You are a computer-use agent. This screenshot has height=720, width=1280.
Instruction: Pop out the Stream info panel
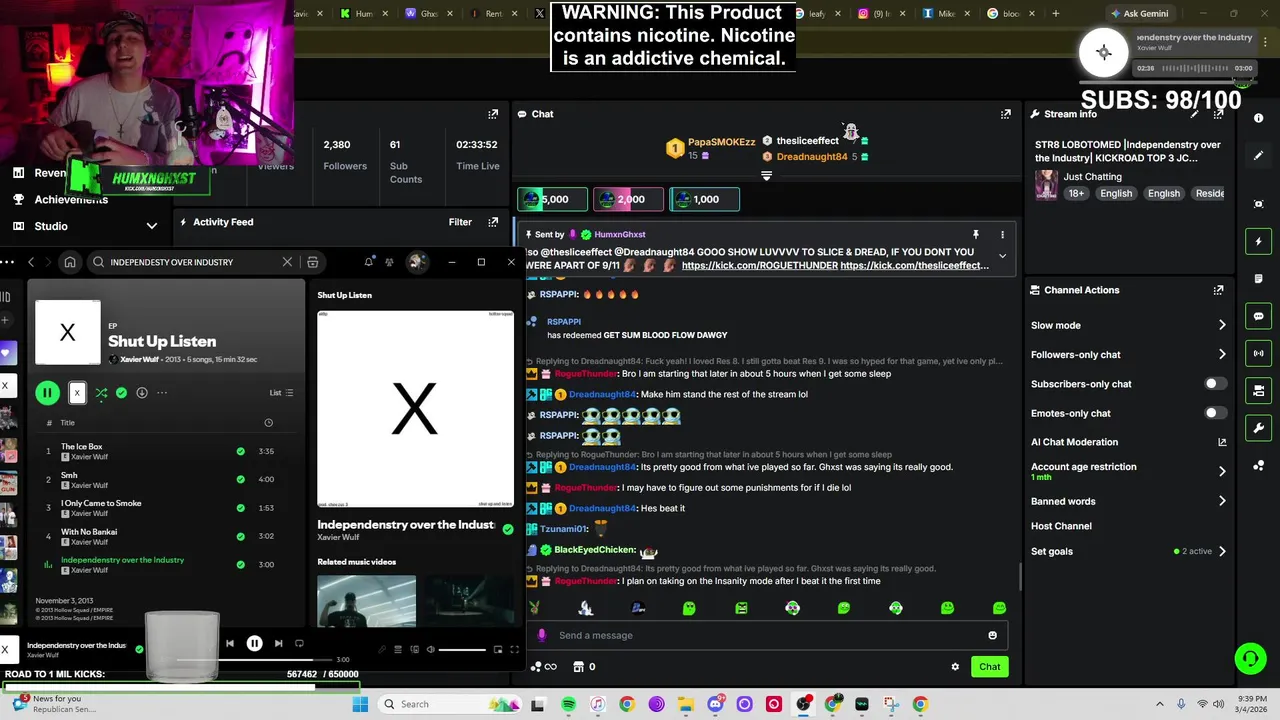coord(1218,114)
